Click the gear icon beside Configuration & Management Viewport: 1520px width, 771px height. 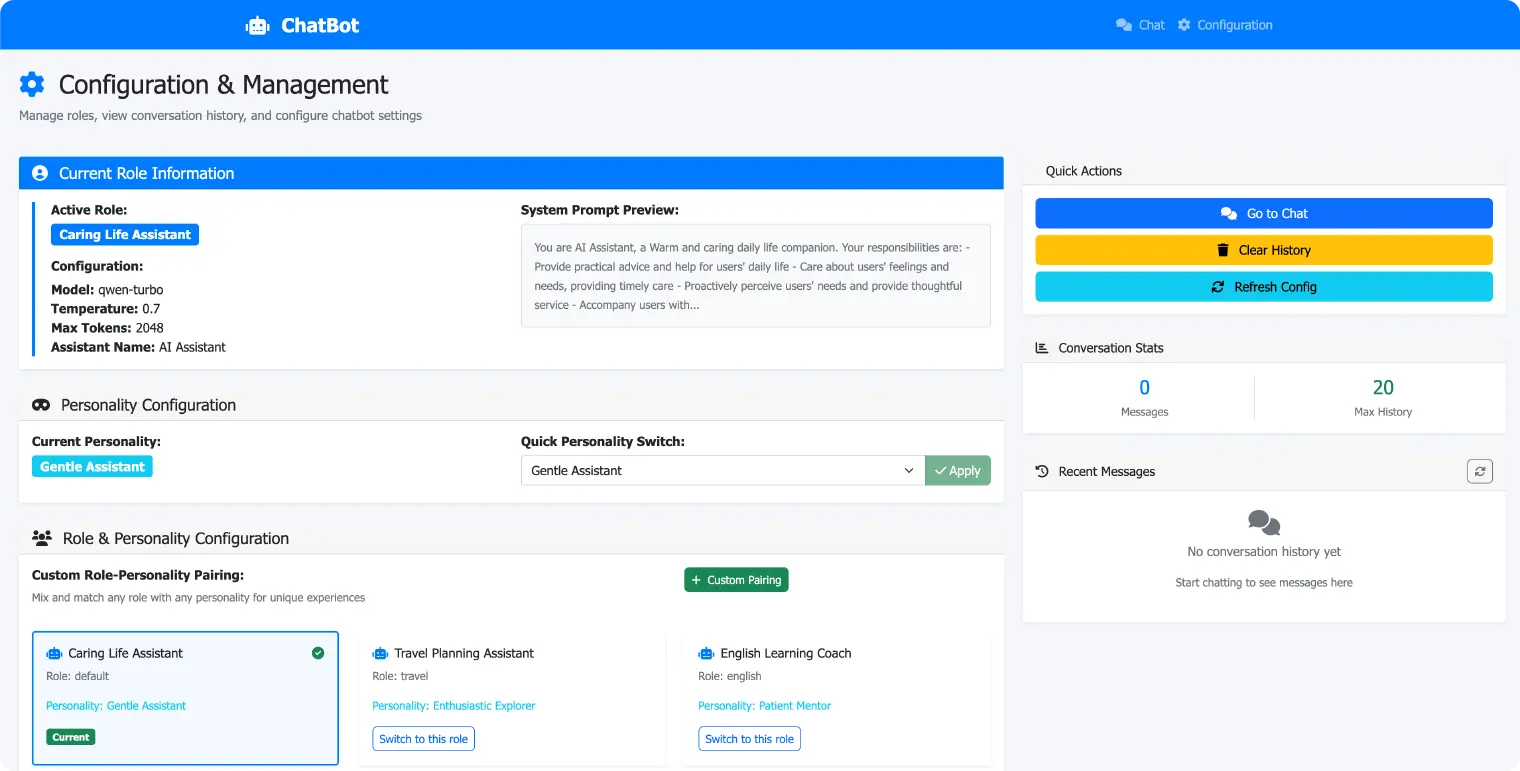click(32, 84)
